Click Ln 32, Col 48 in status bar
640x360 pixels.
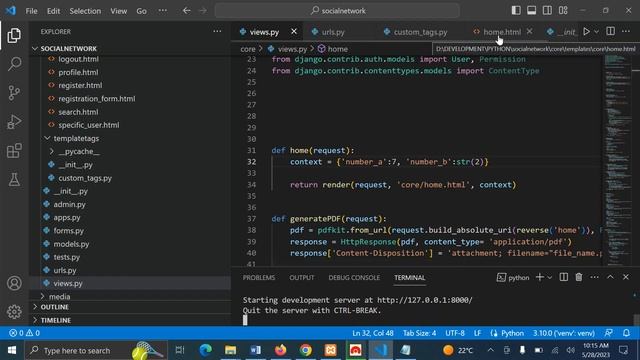tap(373, 333)
